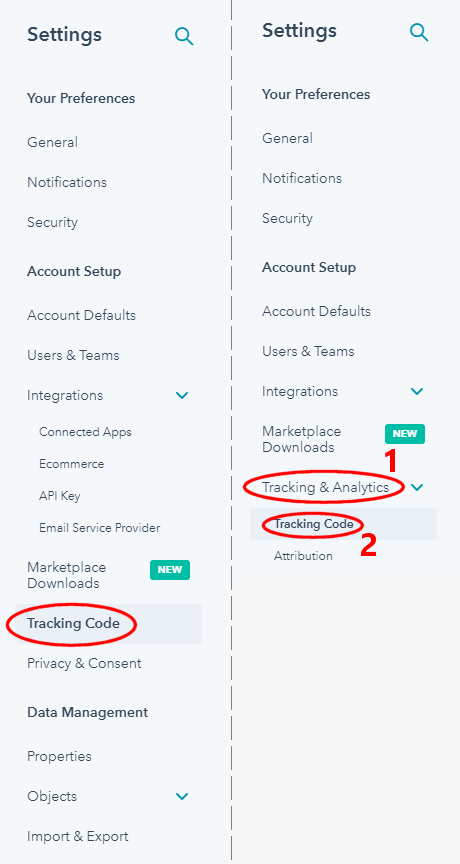Collapse the Tracking & Analytics chevron
Screen dimensions: 460x864
coord(417,487)
